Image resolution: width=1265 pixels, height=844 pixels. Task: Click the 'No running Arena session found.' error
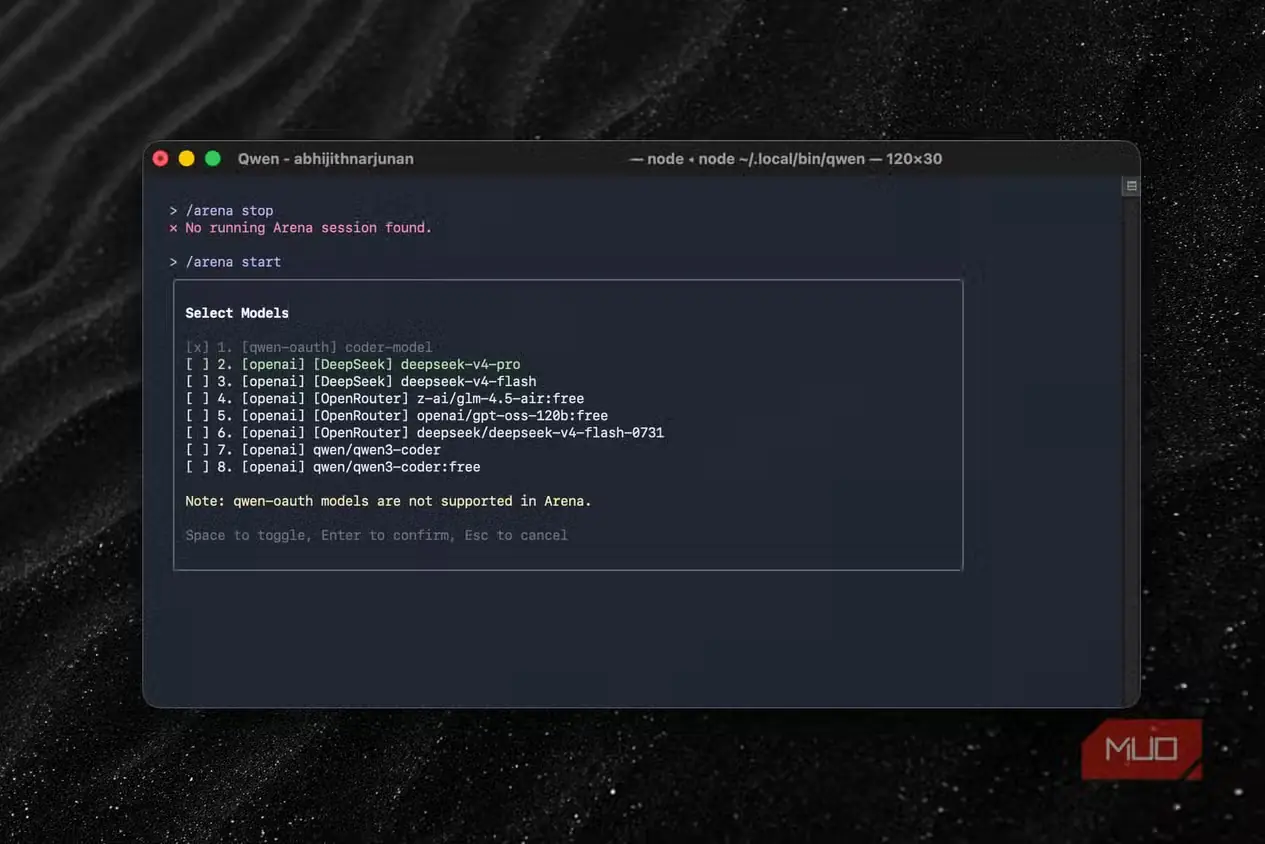[308, 227]
